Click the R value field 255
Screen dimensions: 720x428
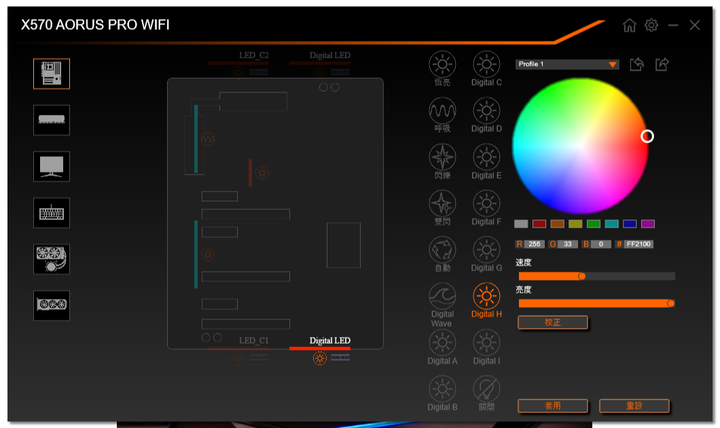pyautogui.click(x=534, y=244)
